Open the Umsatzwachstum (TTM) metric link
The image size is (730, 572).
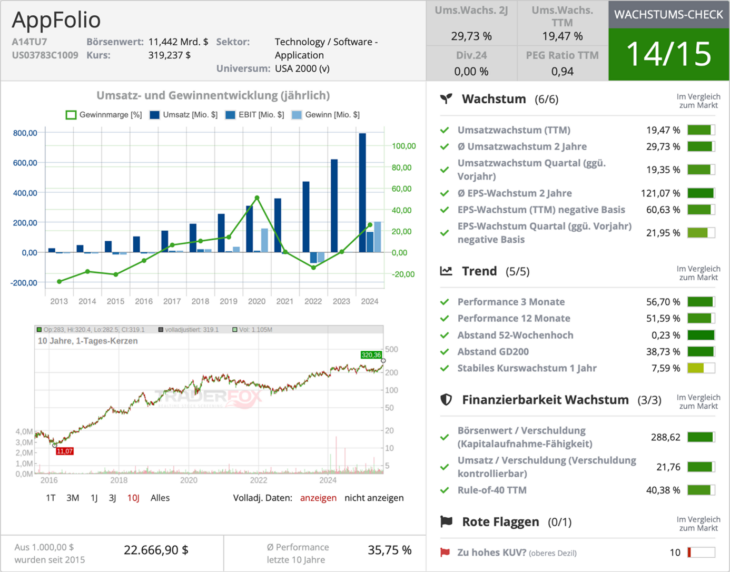pos(514,130)
